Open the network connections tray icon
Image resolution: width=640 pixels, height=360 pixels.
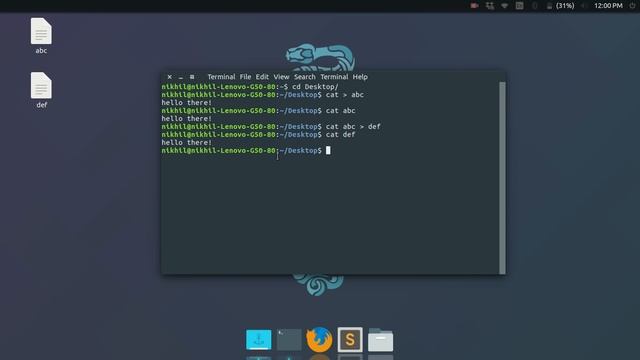(x=489, y=6)
